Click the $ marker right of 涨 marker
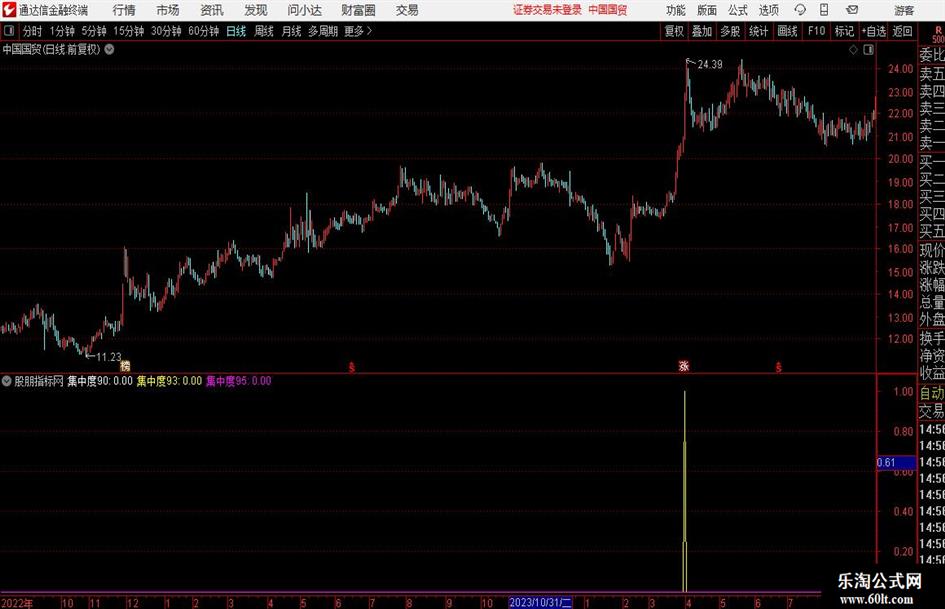This screenshot has width=945, height=609. coord(779,367)
